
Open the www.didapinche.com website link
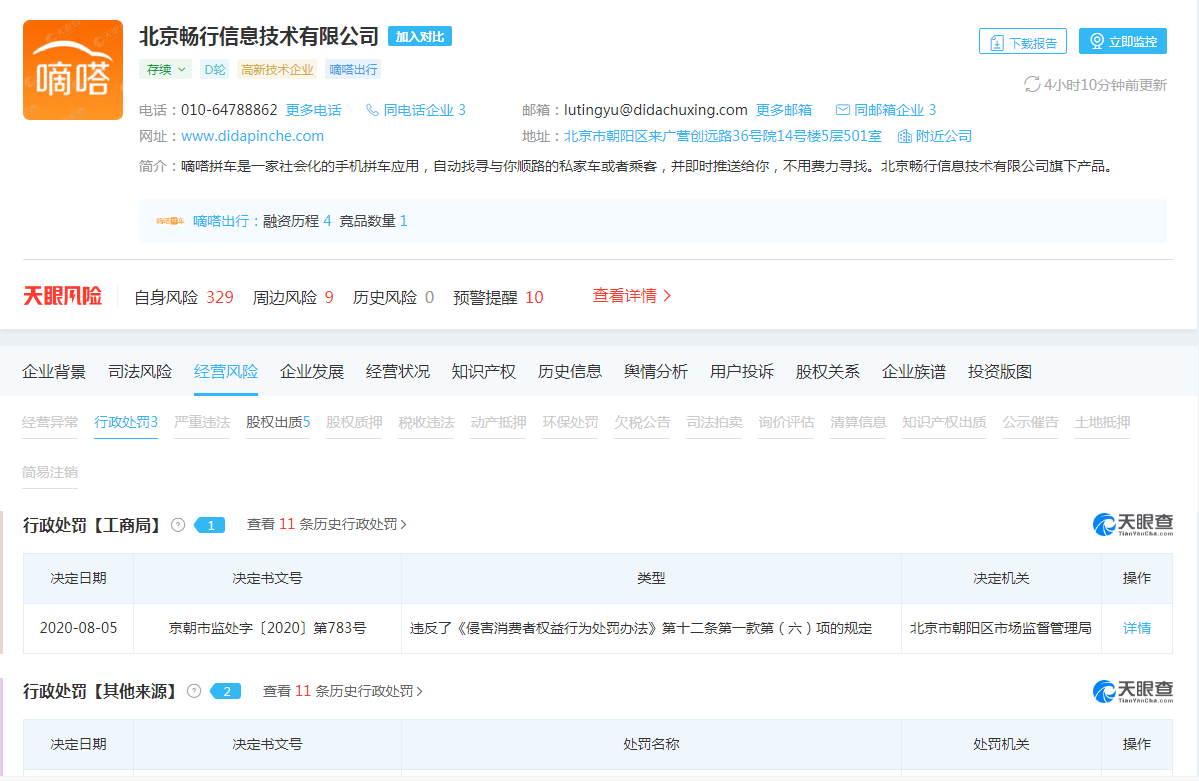[252, 136]
